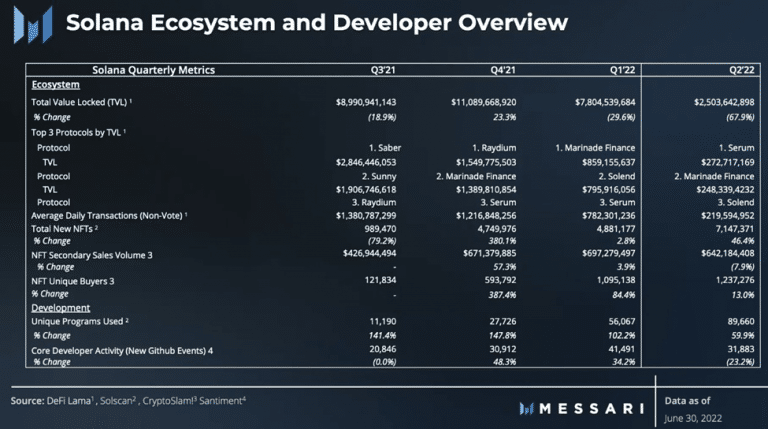Click the Core Developer Activity row label

click(122, 351)
